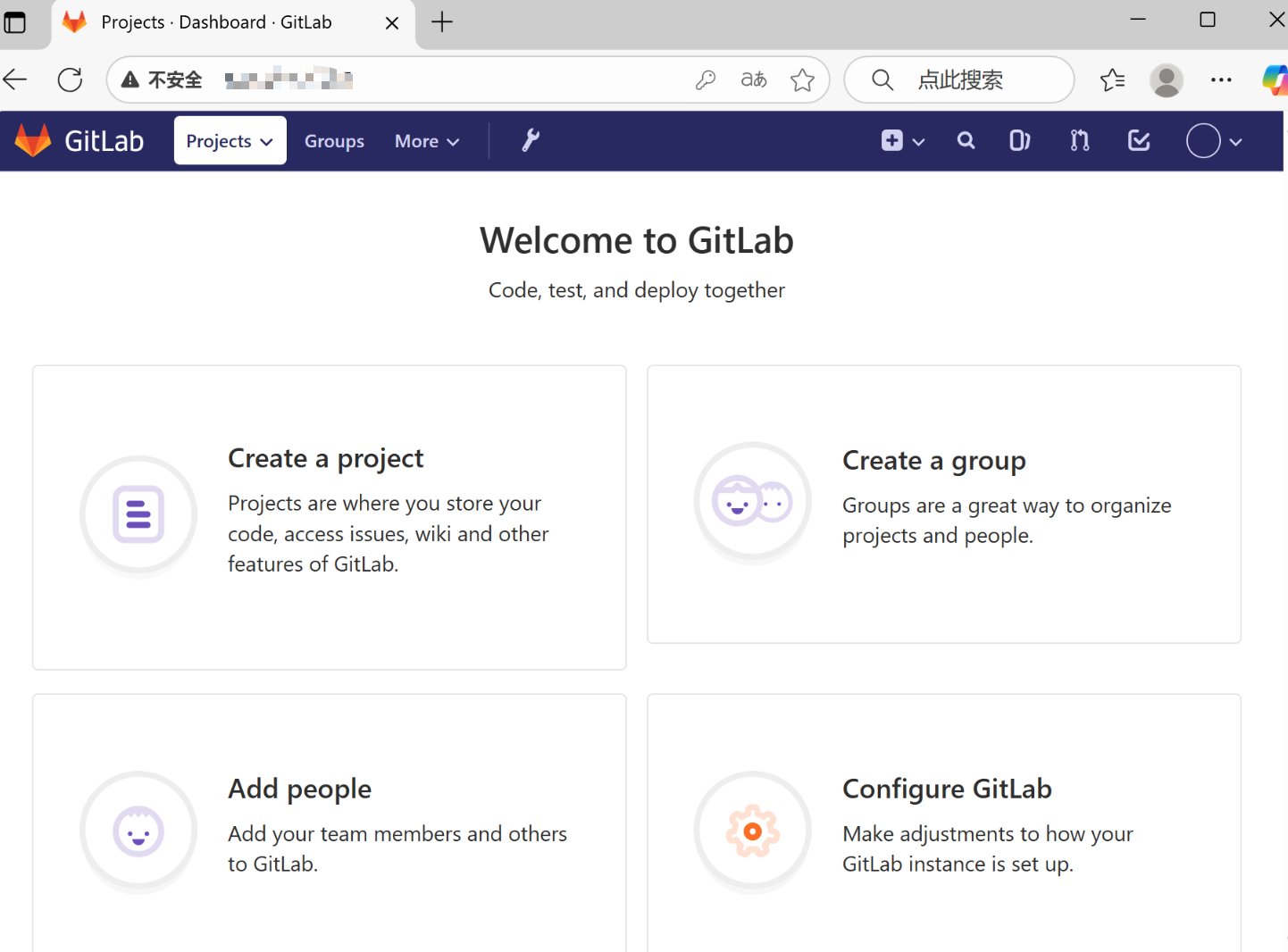Open the Create a group heading link
The width and height of the screenshot is (1288, 952).
click(934, 461)
